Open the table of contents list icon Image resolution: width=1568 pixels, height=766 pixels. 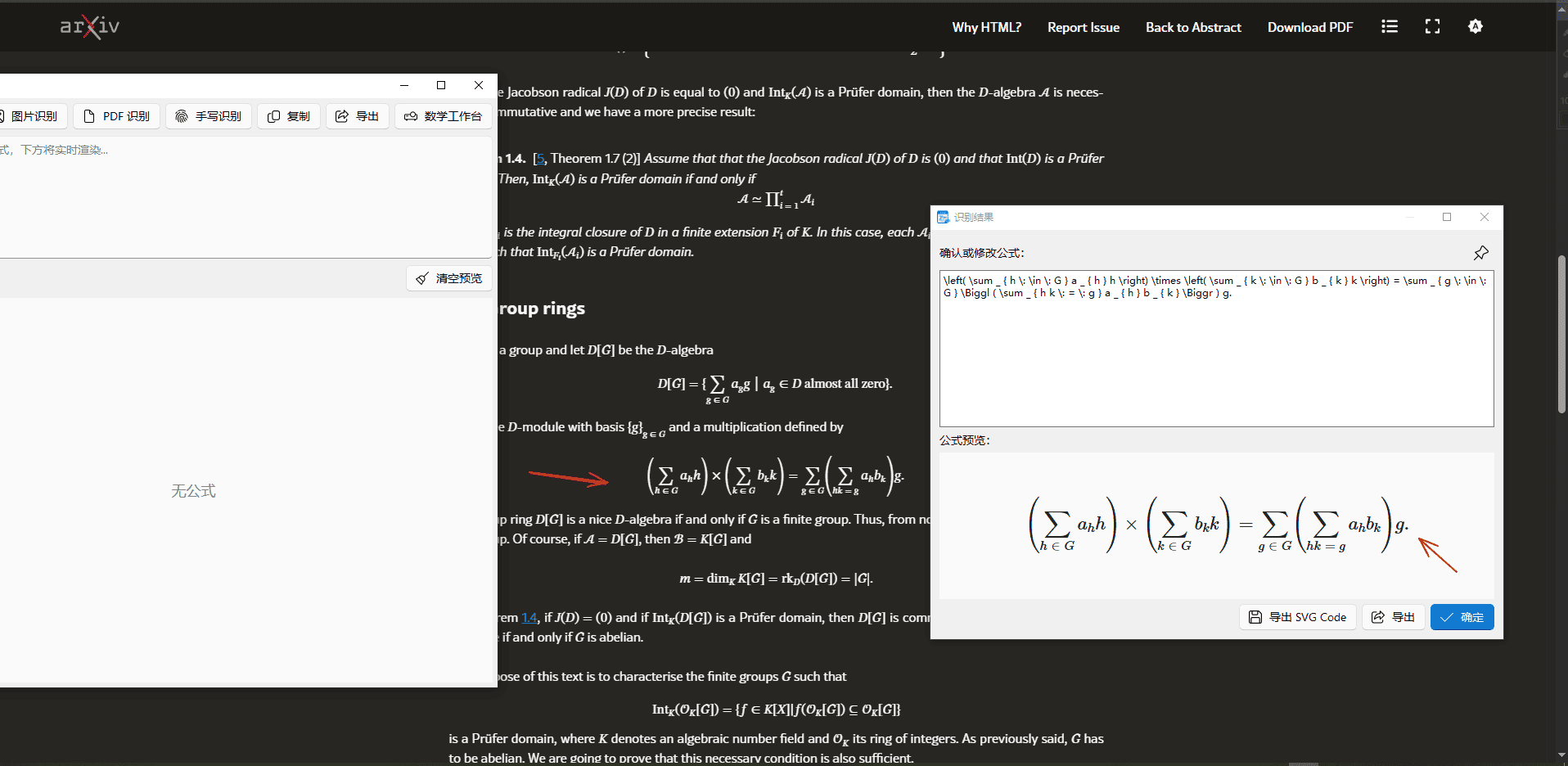[x=1390, y=26]
